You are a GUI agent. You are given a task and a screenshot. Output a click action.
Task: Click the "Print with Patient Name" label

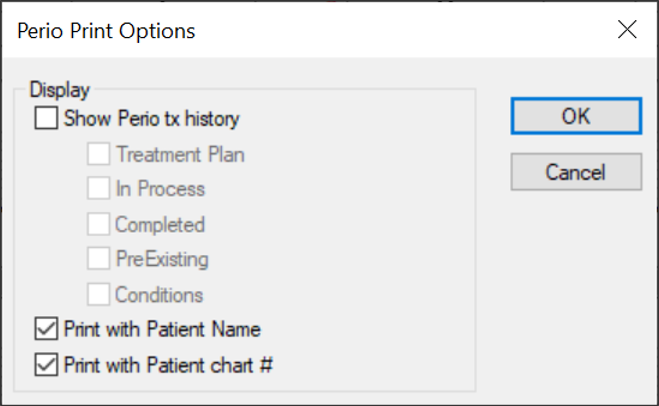tap(162, 328)
